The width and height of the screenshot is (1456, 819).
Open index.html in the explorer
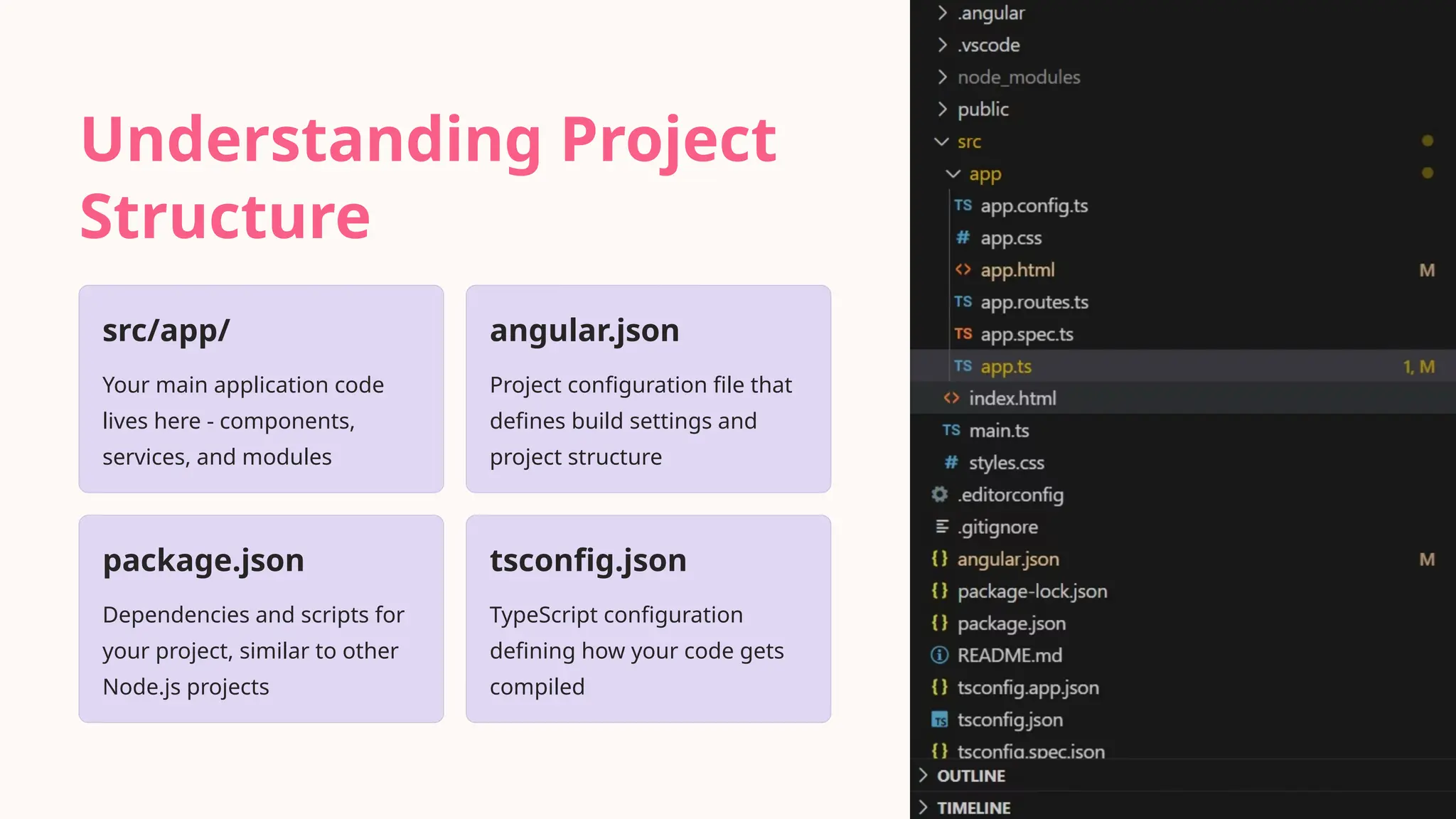coord(1012,398)
